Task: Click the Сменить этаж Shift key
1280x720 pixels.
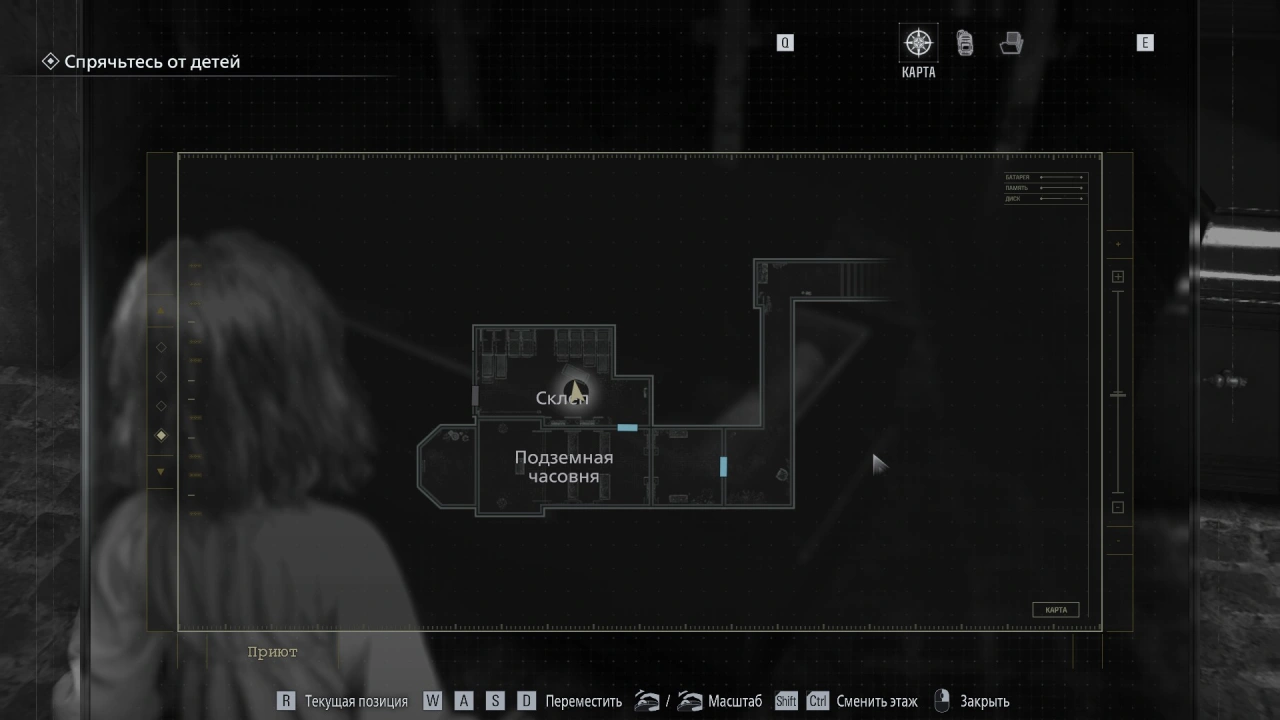Action: (786, 701)
